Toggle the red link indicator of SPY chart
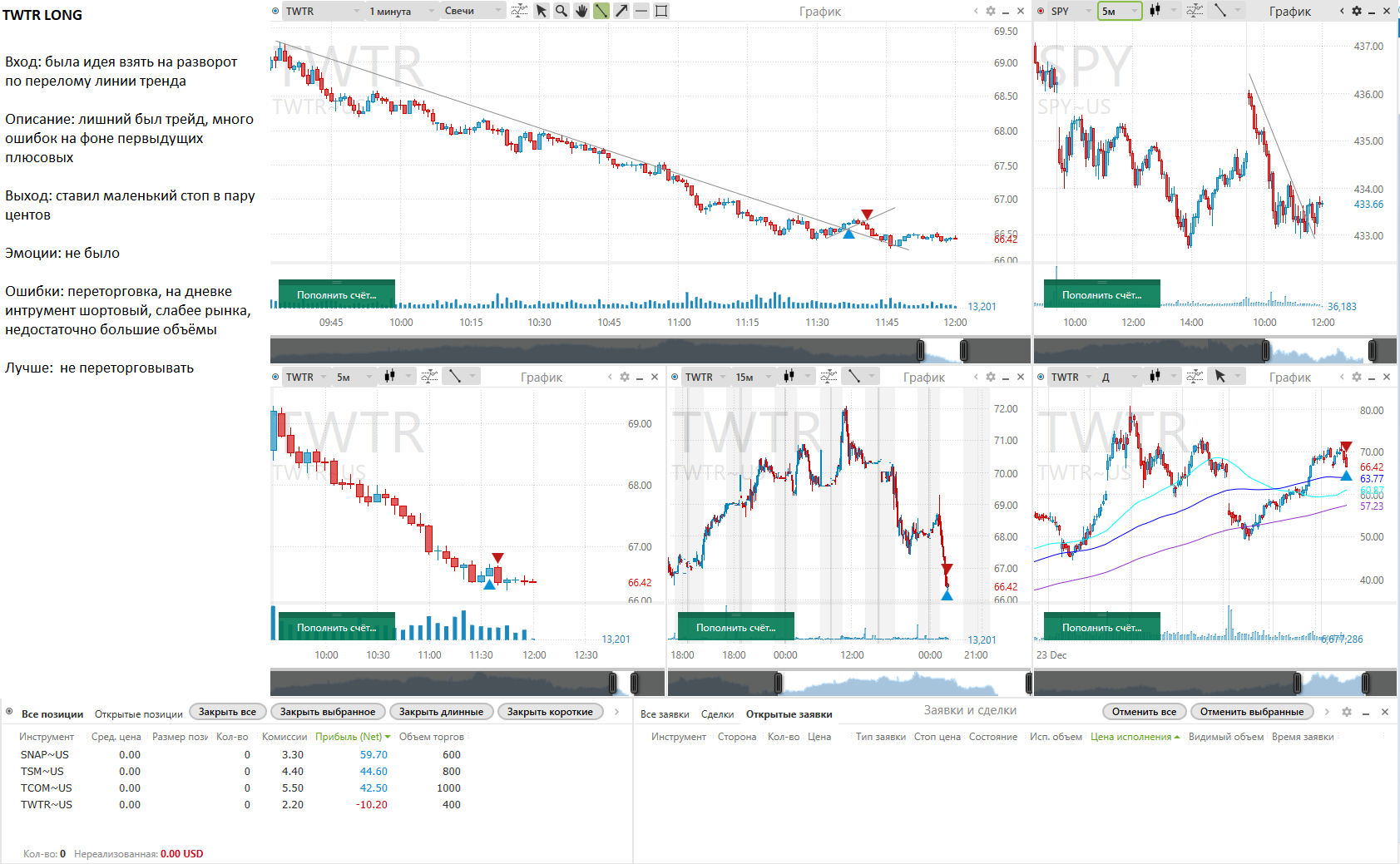1400x864 pixels. tap(1041, 11)
